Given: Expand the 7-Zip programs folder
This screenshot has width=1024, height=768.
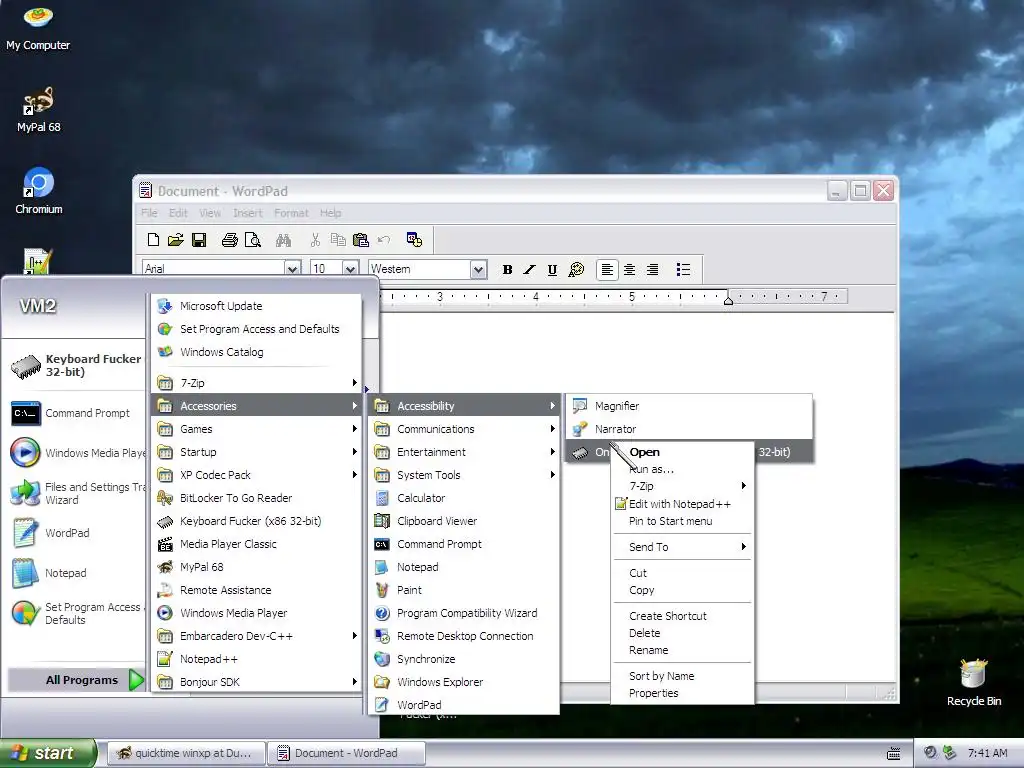Looking at the screenshot, I should pos(256,383).
